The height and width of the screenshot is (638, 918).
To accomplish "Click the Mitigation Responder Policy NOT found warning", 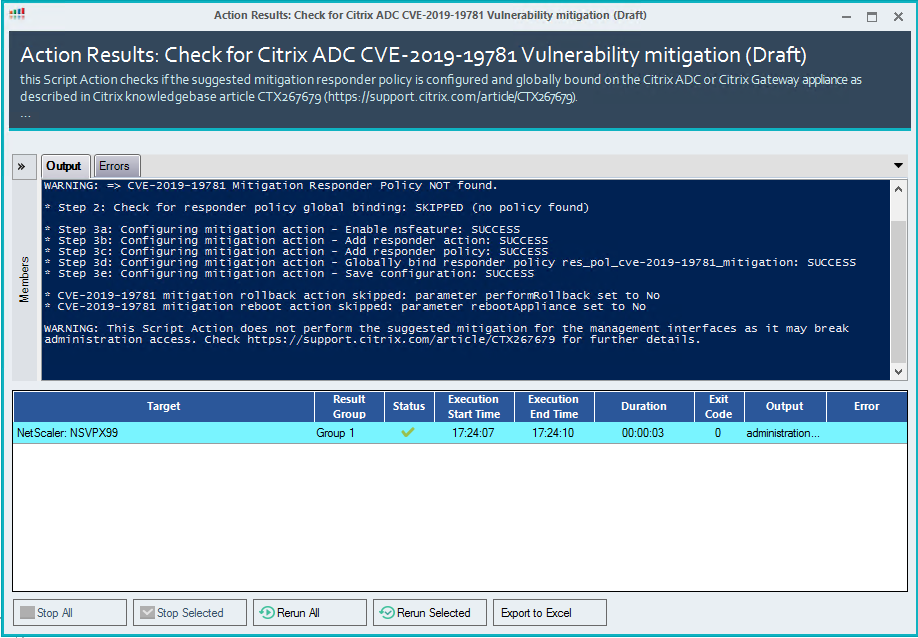I will pos(270,186).
